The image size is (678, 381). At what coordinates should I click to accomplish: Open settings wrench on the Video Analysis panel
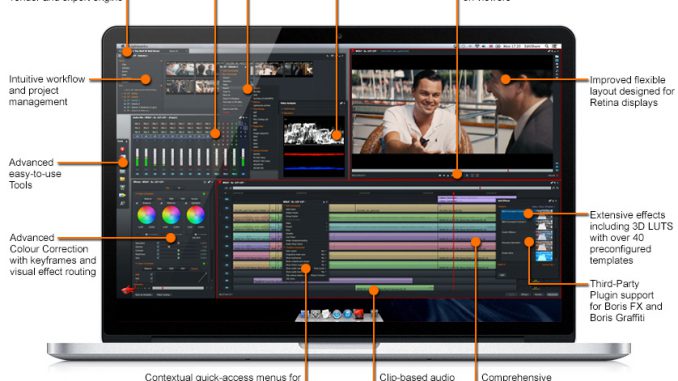341,103
